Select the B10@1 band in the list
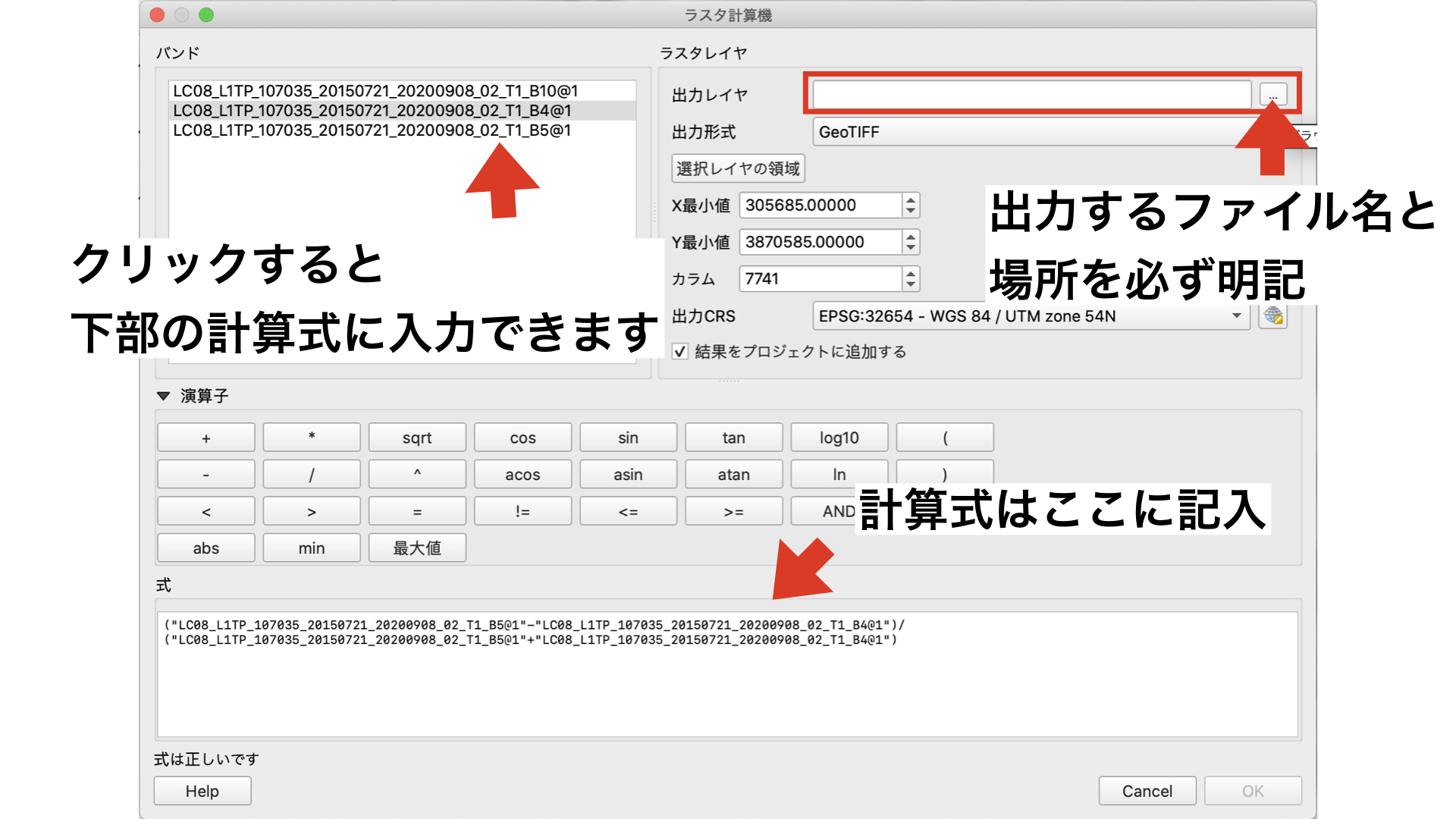Viewport: 1456px width, 819px height. pyautogui.click(x=402, y=91)
